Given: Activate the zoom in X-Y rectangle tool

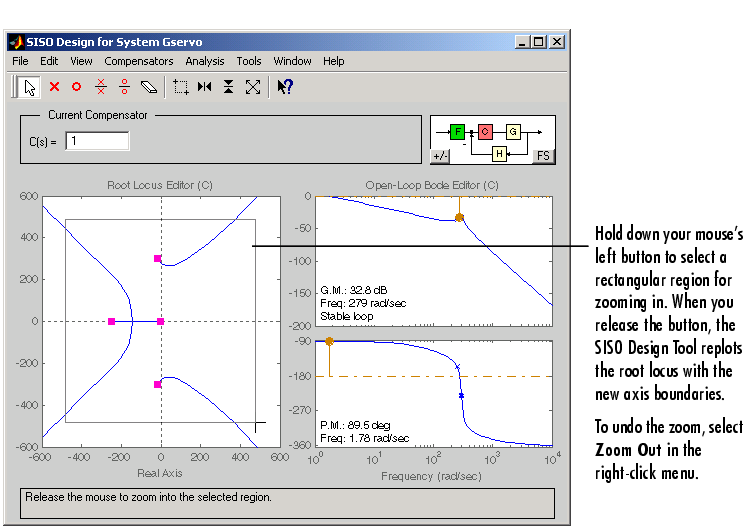Looking at the screenshot, I should click(181, 87).
